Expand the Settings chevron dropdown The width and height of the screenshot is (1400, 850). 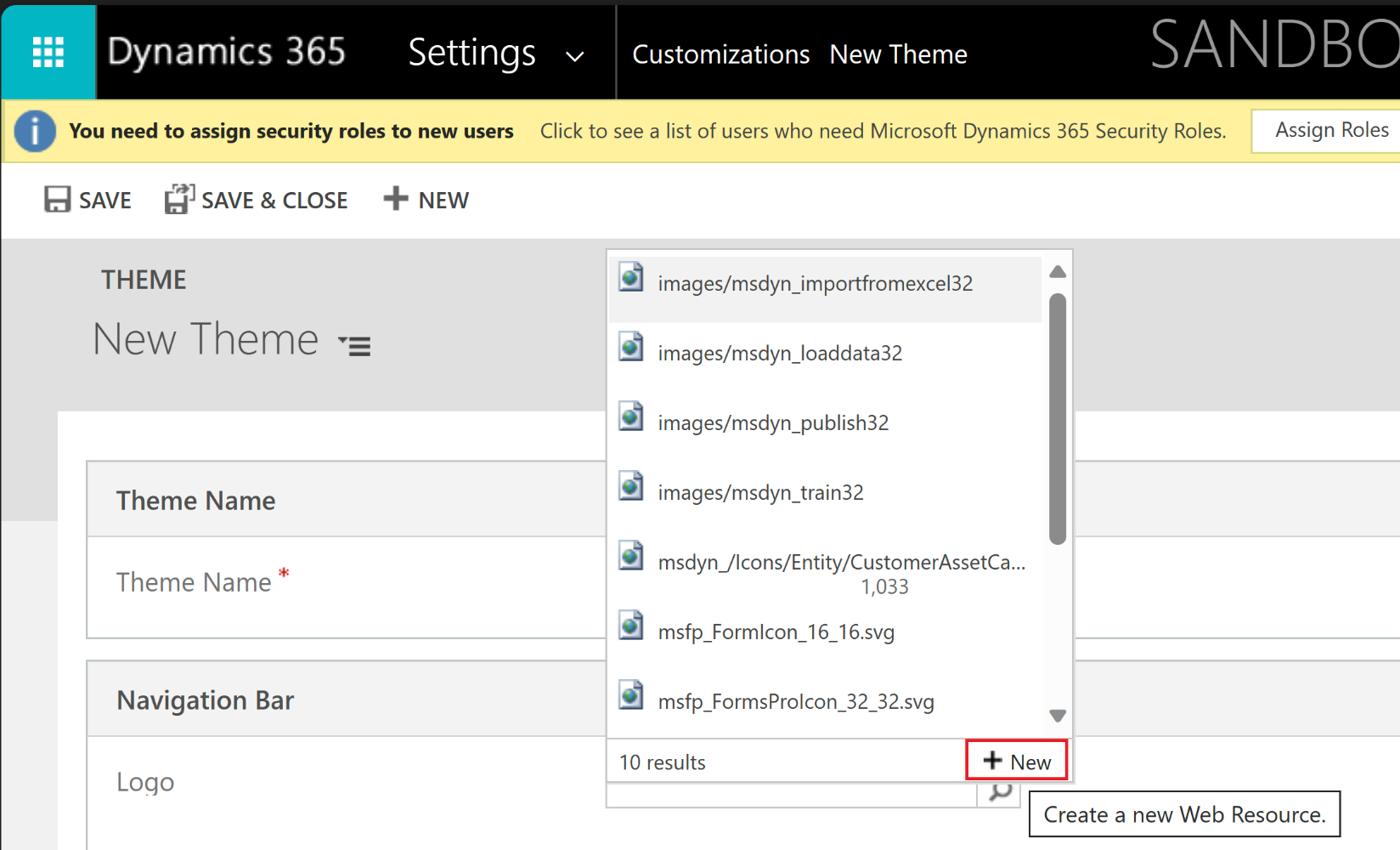tap(575, 56)
